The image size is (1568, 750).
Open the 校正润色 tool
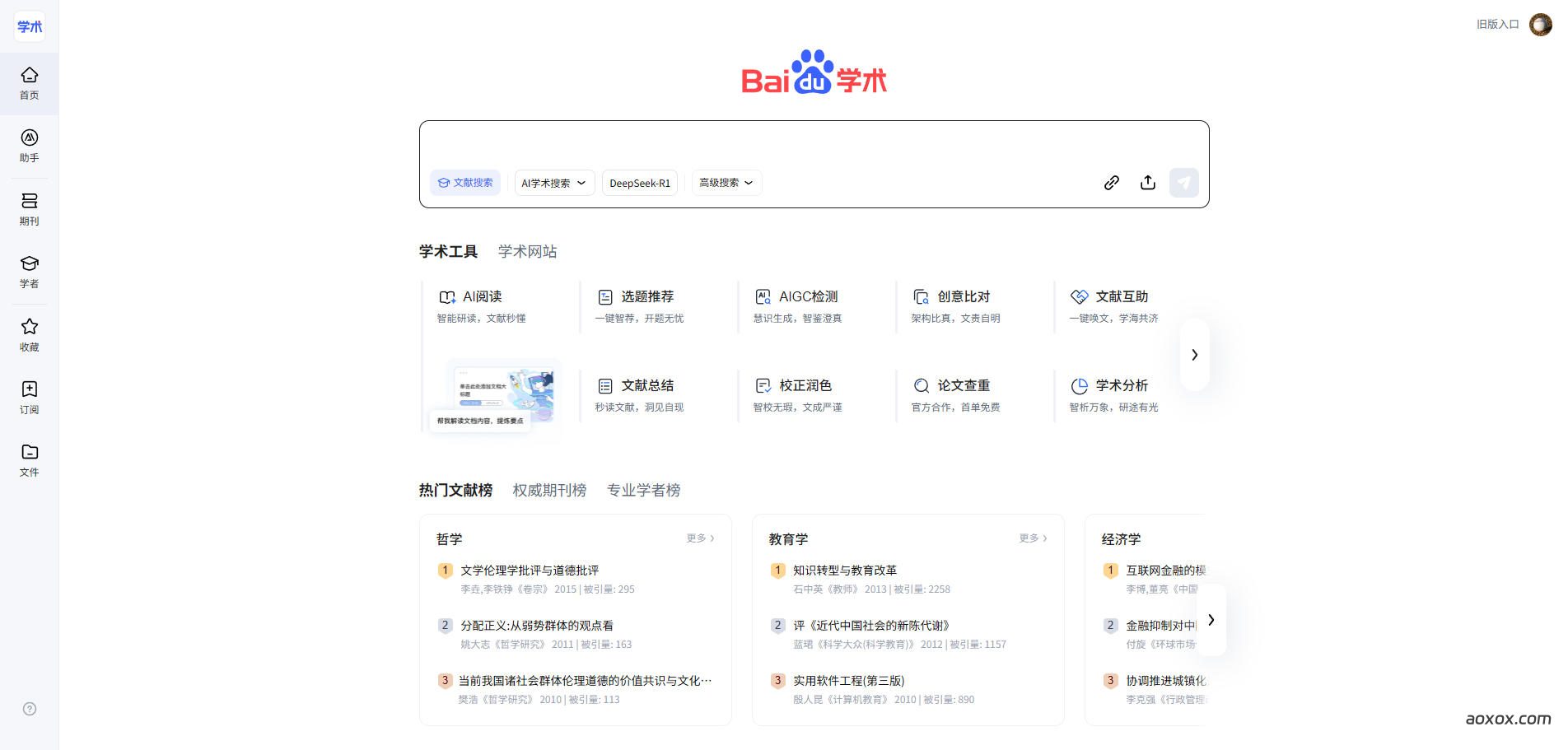797,395
